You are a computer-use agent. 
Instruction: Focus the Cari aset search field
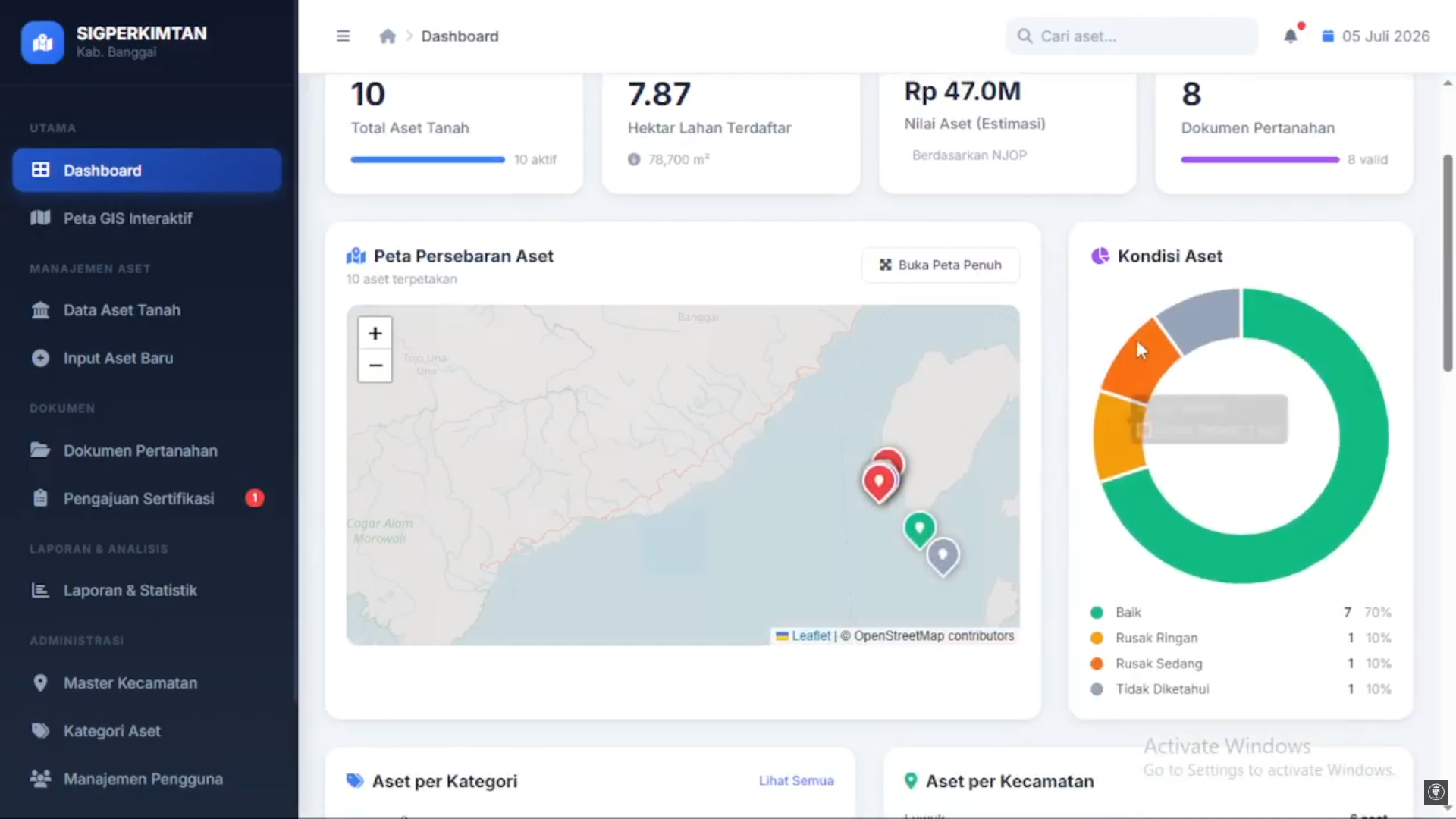[x=1131, y=36]
